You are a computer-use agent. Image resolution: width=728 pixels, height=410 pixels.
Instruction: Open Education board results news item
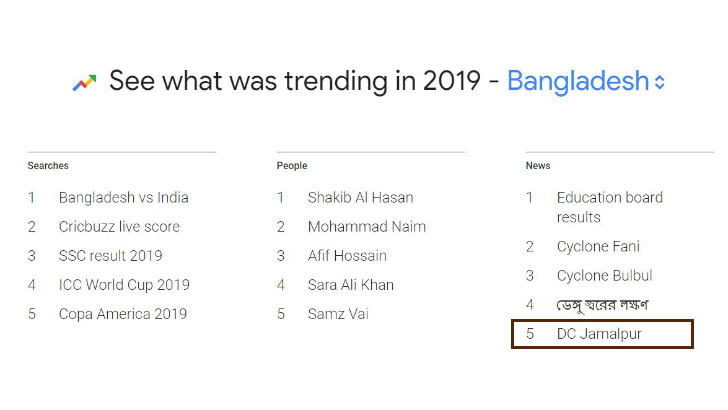coord(610,208)
